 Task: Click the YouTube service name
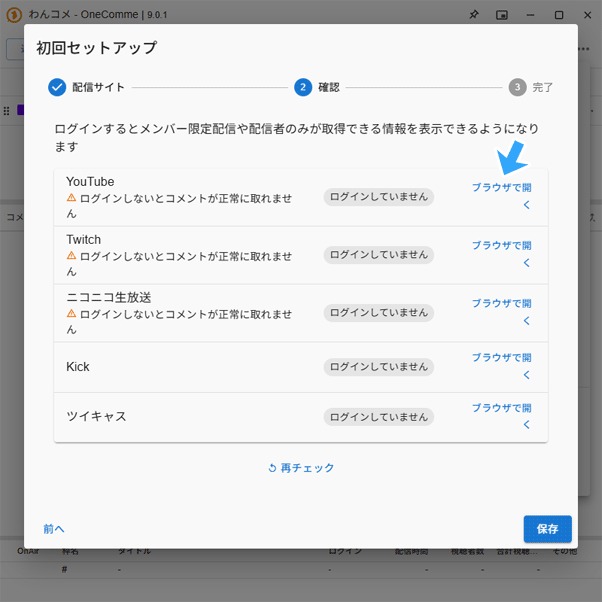[x=90, y=182]
